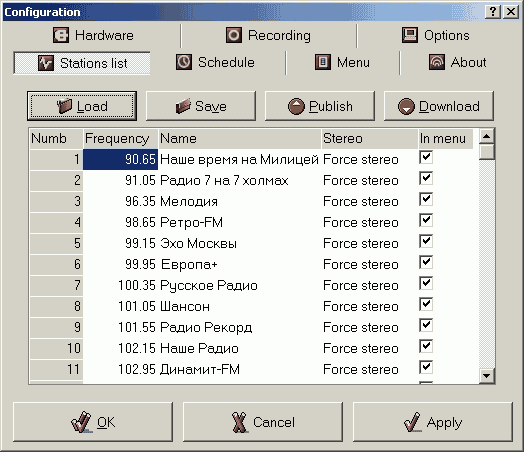Click the Load stations button
The height and width of the screenshot is (452, 524).
[x=82, y=106]
